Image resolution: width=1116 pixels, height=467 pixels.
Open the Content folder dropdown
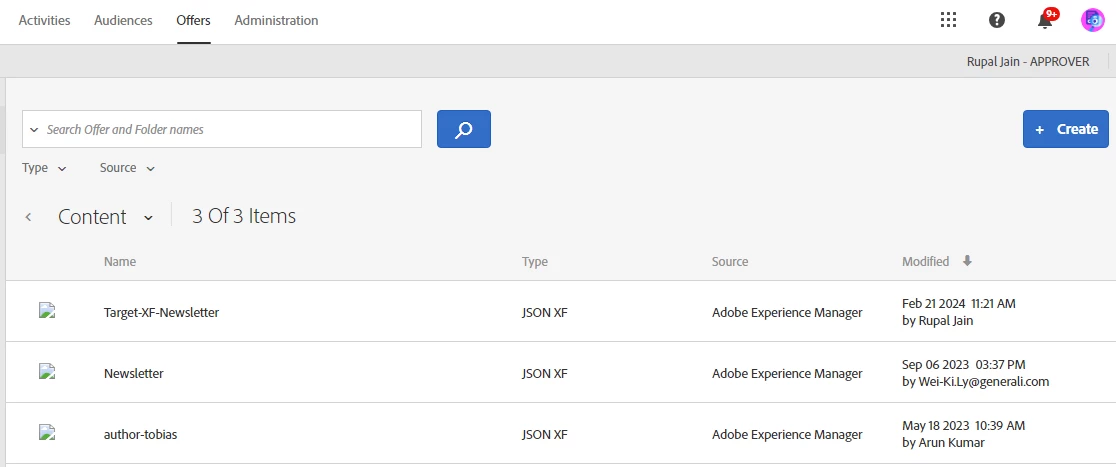click(148, 217)
